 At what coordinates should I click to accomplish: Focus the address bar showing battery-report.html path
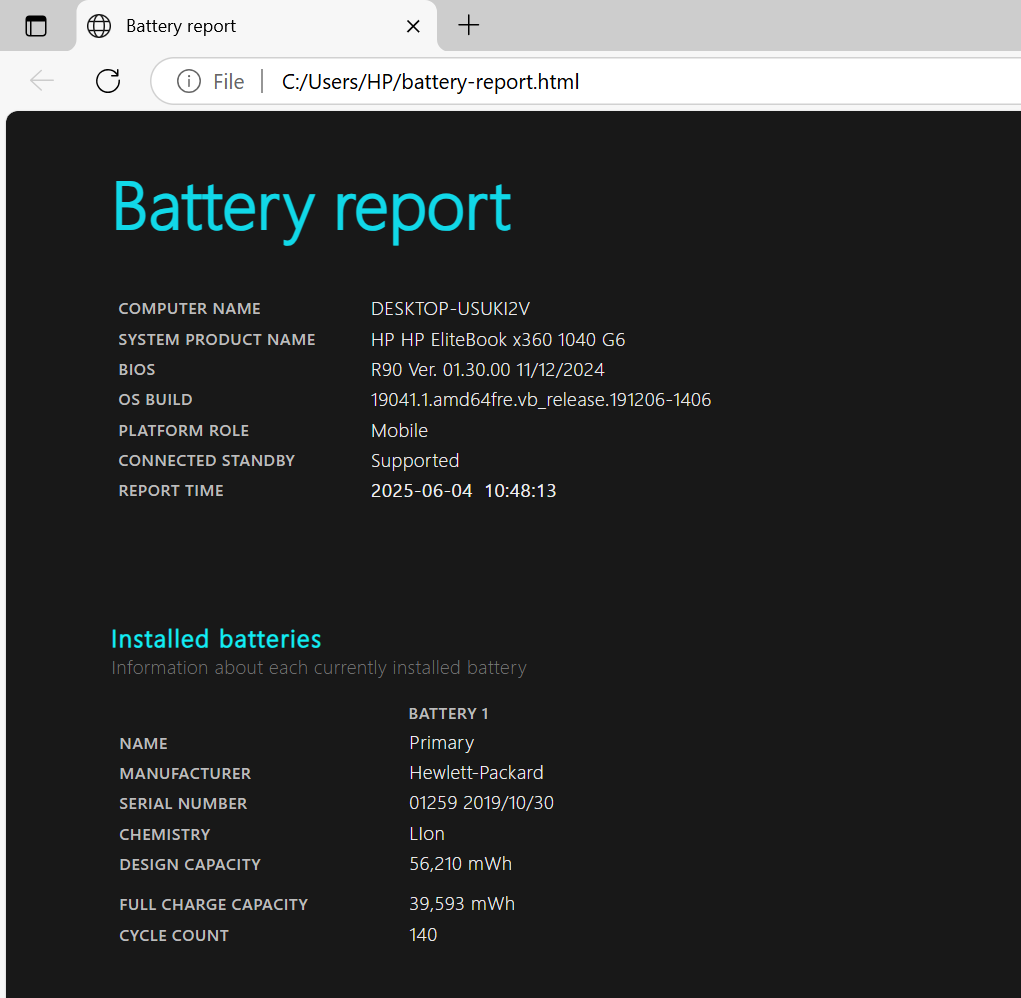(x=600, y=82)
